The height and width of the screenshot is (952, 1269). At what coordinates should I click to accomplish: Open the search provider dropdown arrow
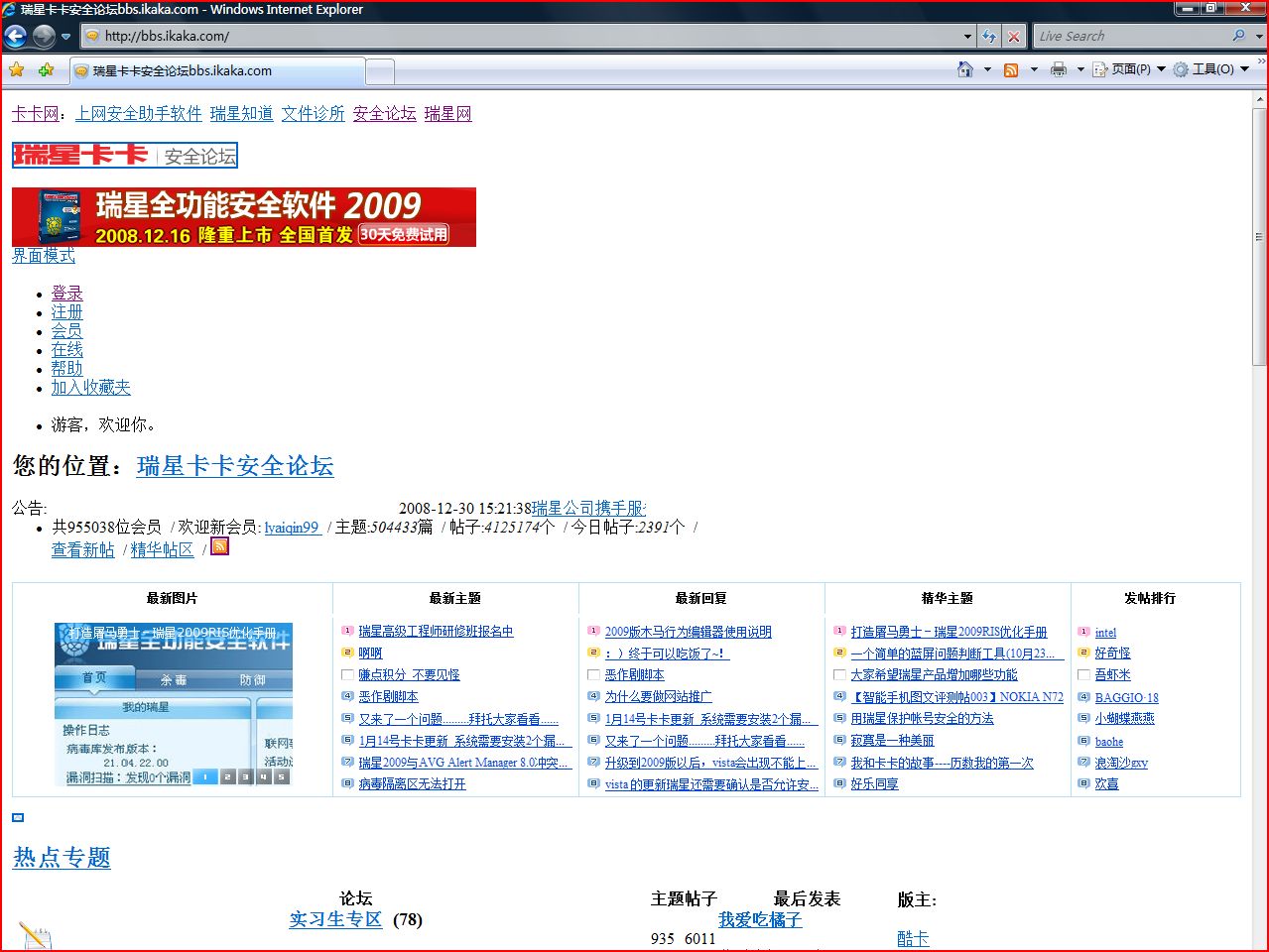(1260, 36)
